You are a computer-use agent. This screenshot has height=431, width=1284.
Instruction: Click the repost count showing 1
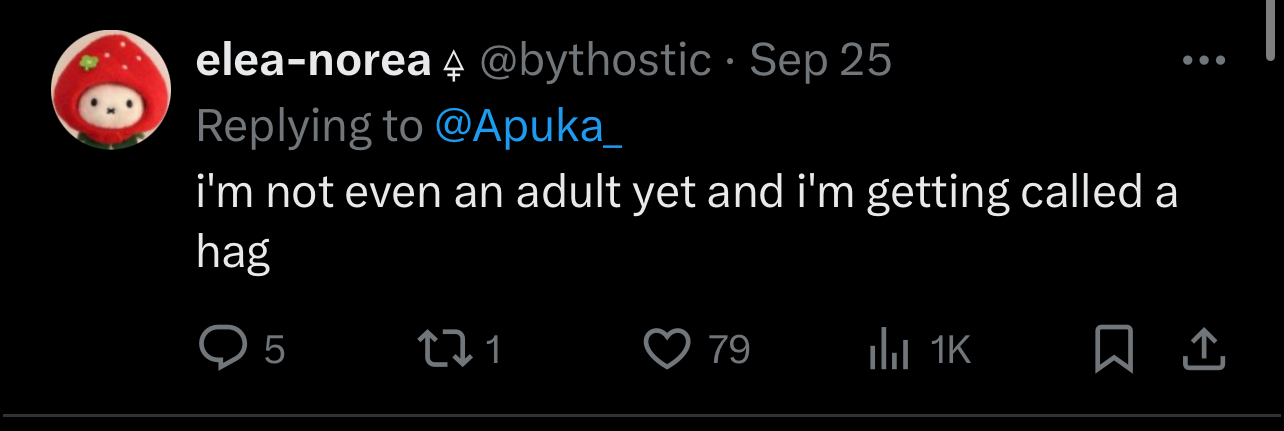[x=491, y=350]
